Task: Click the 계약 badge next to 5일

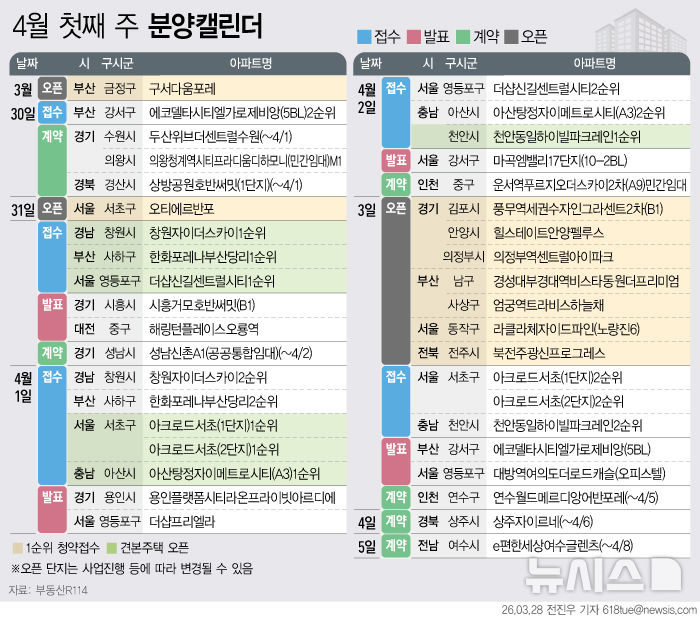Action: pos(396,545)
